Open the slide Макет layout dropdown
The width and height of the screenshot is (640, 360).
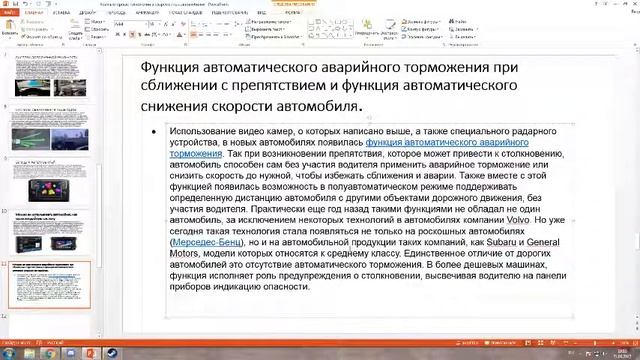click(x=96, y=21)
